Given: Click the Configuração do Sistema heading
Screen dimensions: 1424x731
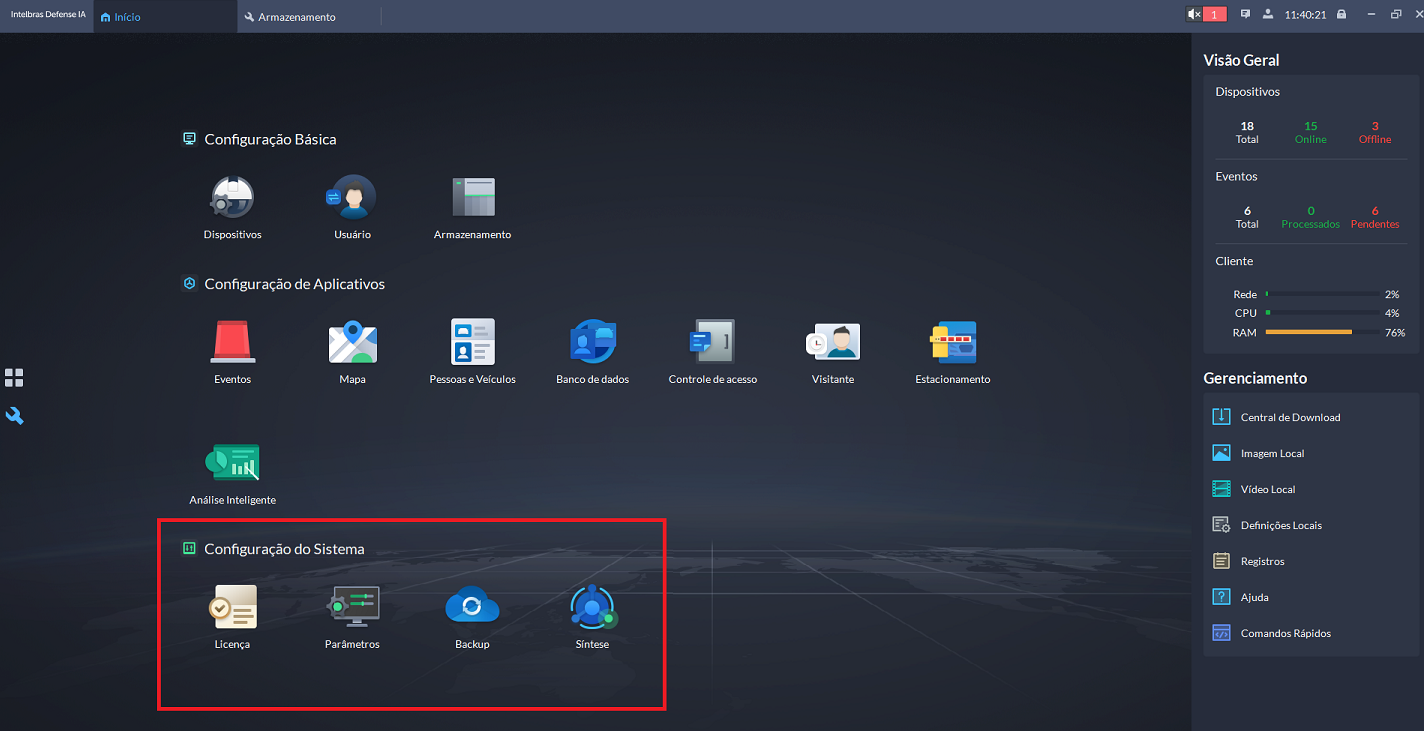Looking at the screenshot, I should click(x=284, y=549).
